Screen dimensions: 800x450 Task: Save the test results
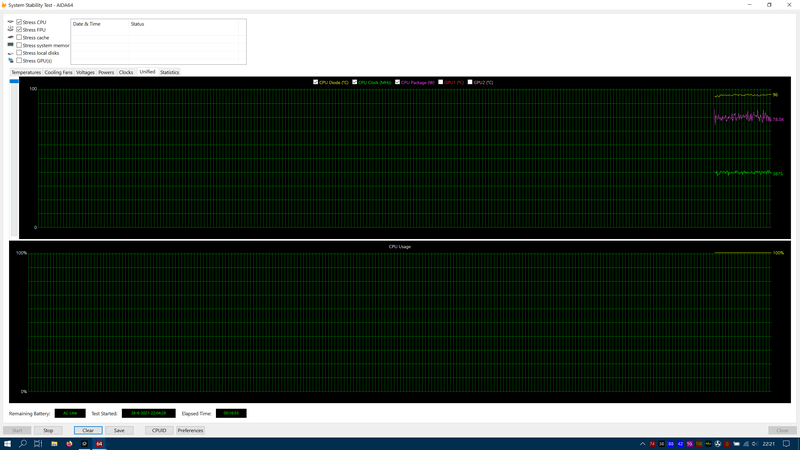(119, 431)
